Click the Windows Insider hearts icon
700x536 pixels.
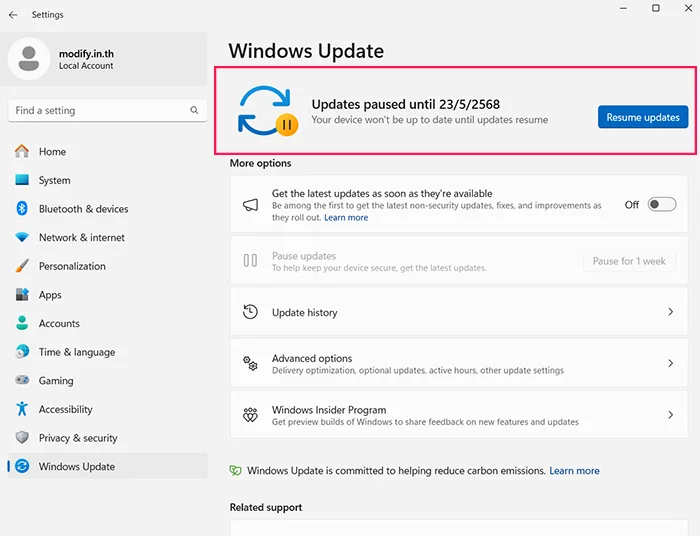250,415
